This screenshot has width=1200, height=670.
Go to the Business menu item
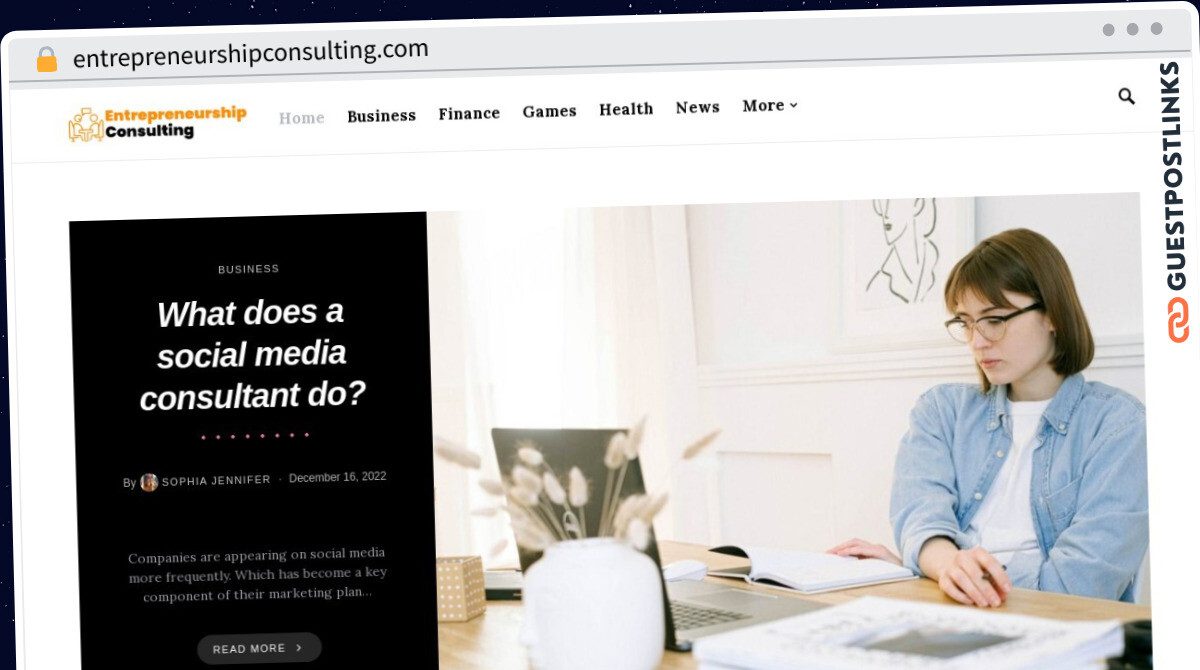tap(381, 116)
